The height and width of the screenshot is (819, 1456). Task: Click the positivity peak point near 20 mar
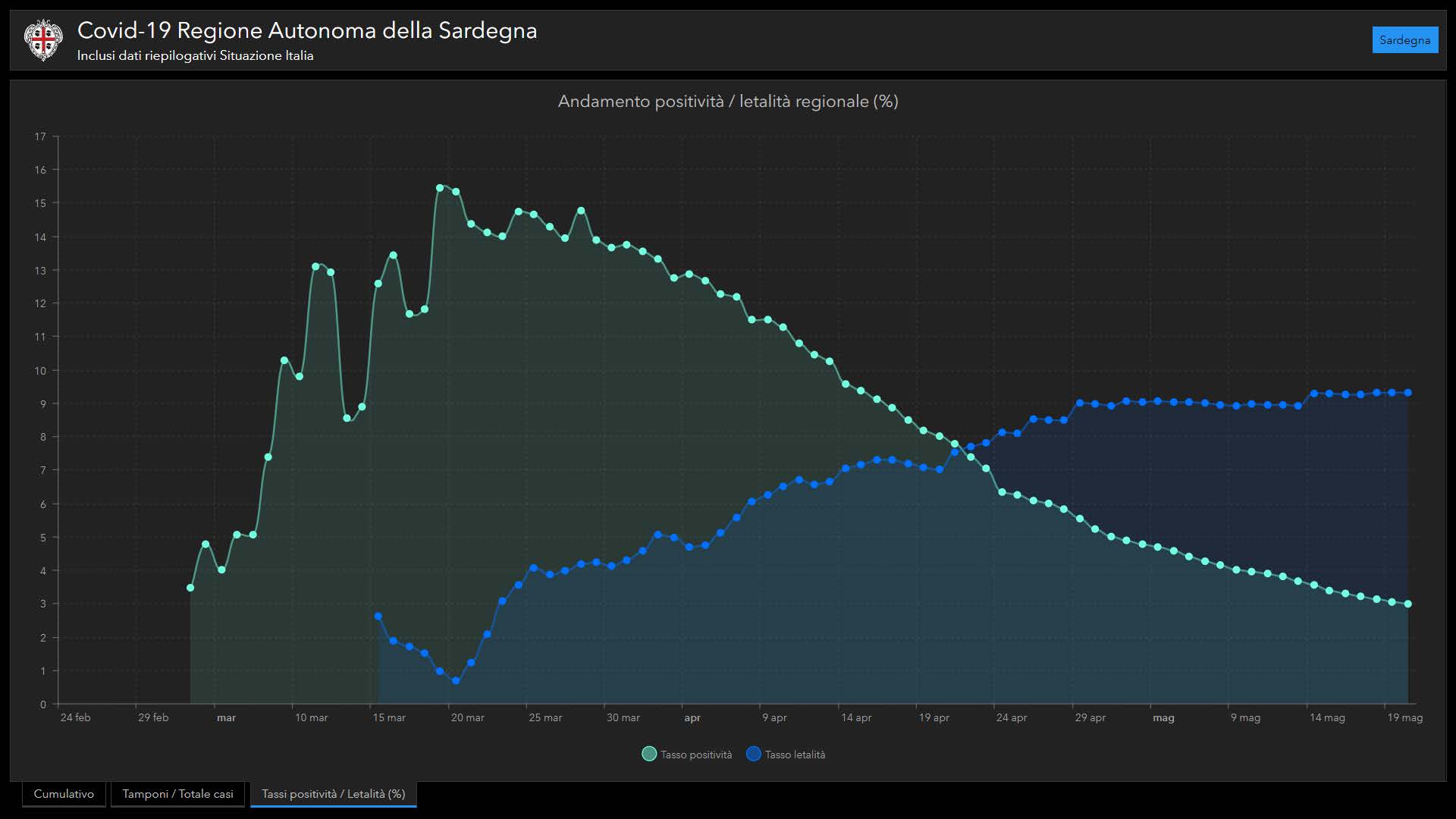[440, 187]
